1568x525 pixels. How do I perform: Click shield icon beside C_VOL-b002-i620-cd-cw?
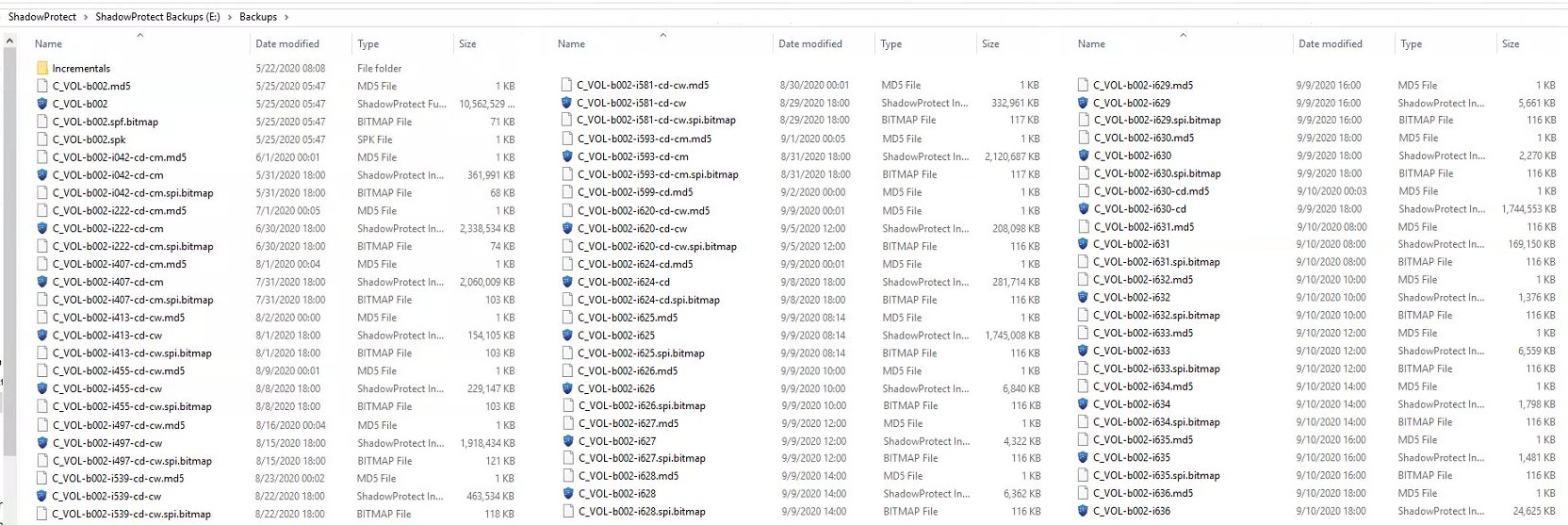(x=566, y=228)
